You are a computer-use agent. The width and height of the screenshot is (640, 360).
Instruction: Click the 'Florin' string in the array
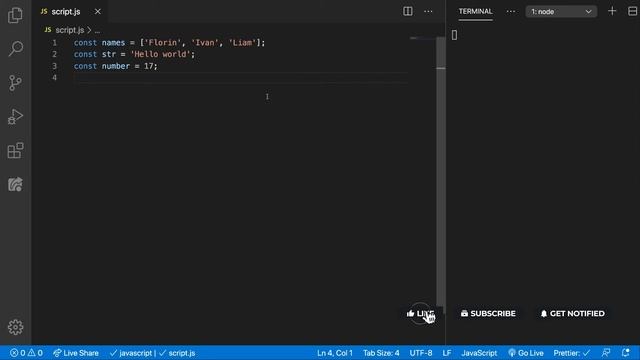tap(162, 42)
